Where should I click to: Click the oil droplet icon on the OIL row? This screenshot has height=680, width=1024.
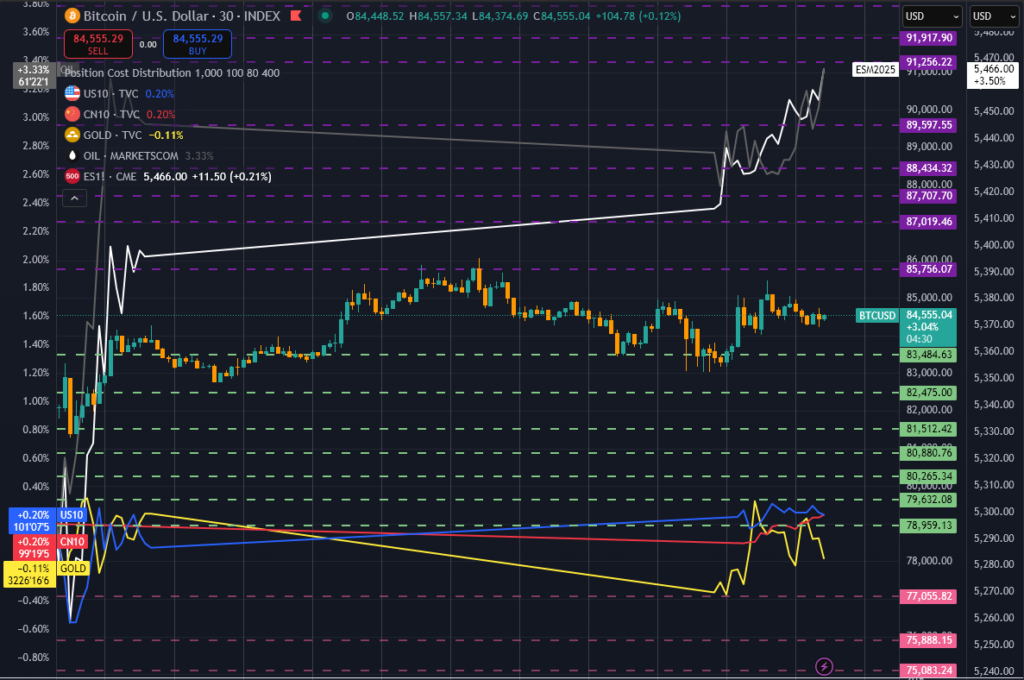point(71,155)
